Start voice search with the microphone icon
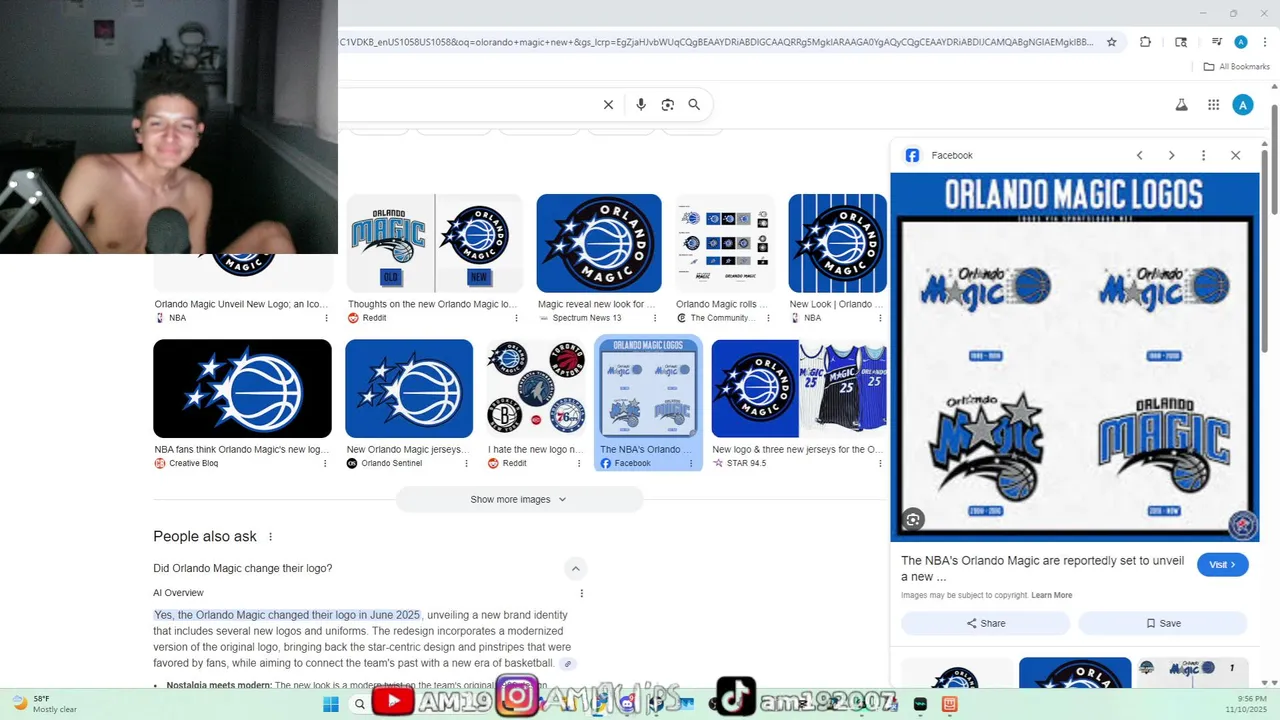 [x=641, y=104]
